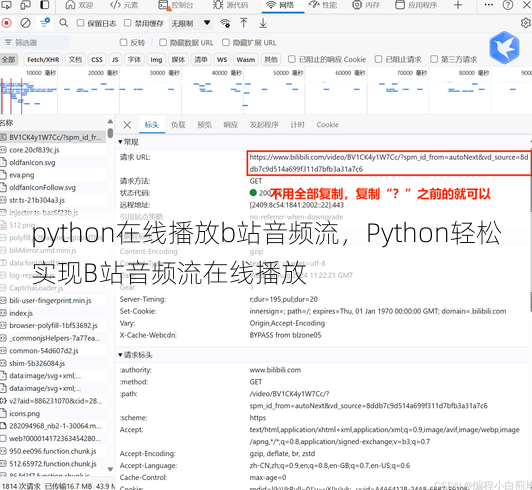Viewport: 532px width, 490px height.
Task: Filter requests by CSS
Action: [x=97, y=59]
